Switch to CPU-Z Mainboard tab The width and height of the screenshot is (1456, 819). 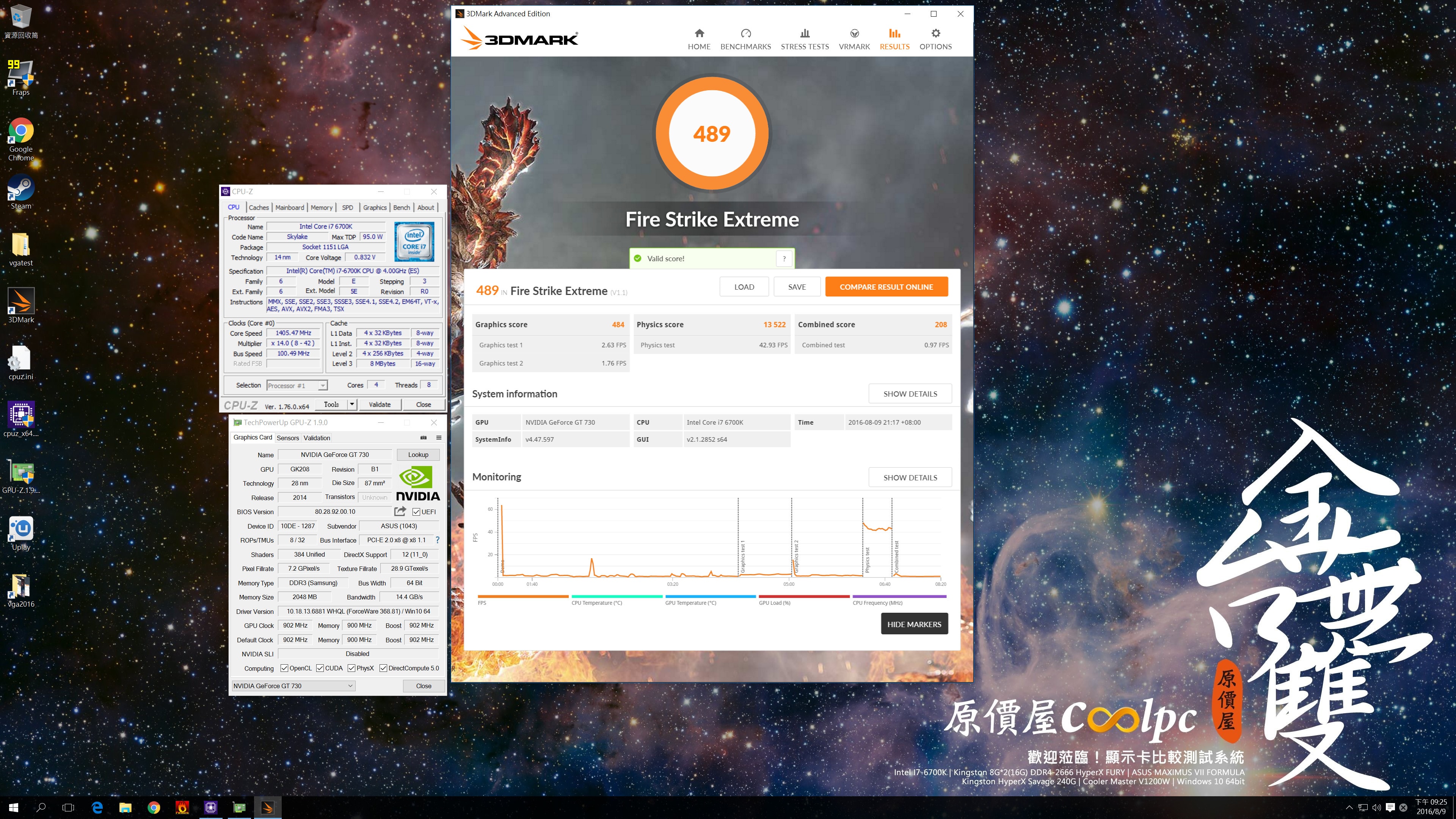pyautogui.click(x=290, y=207)
